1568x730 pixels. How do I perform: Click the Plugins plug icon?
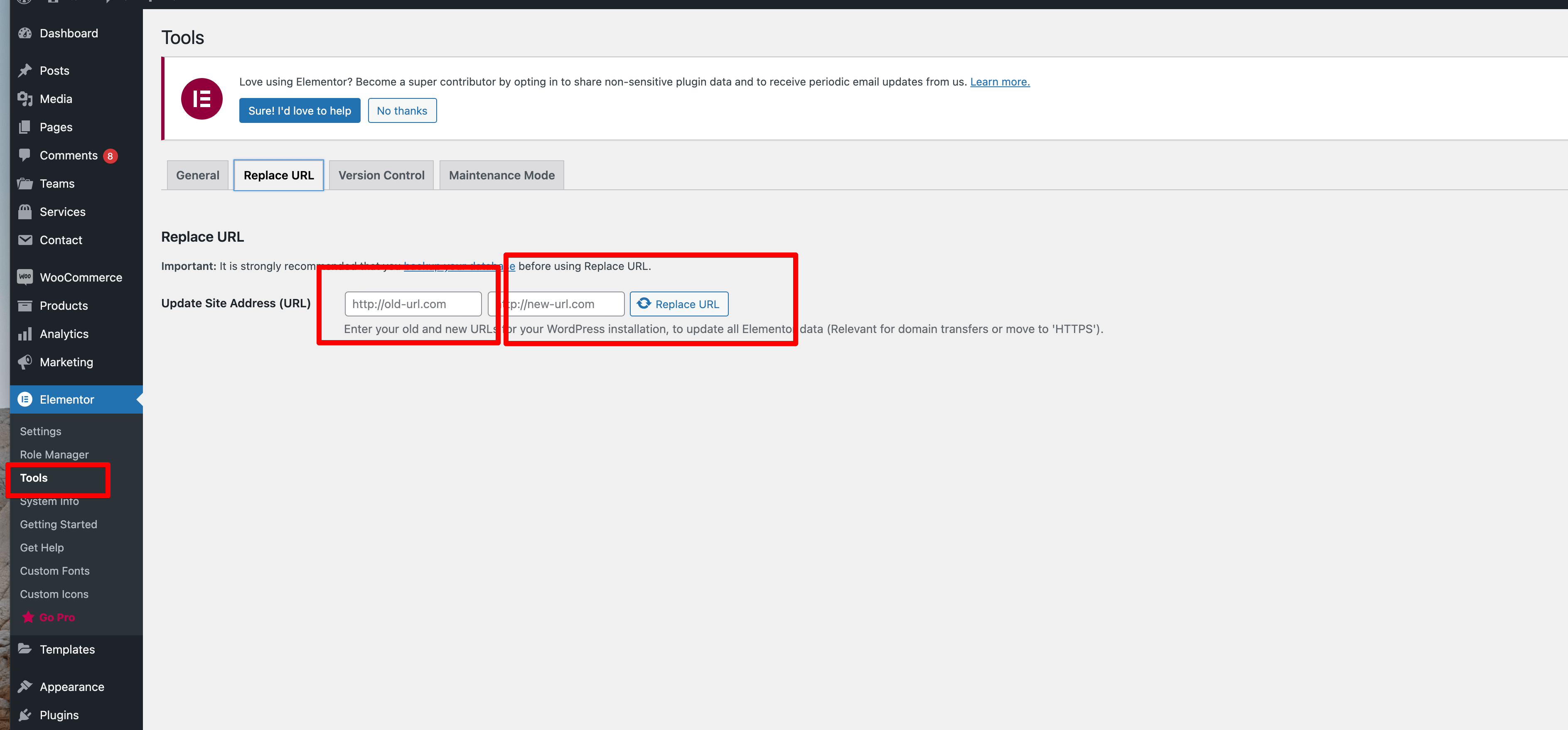(25, 715)
